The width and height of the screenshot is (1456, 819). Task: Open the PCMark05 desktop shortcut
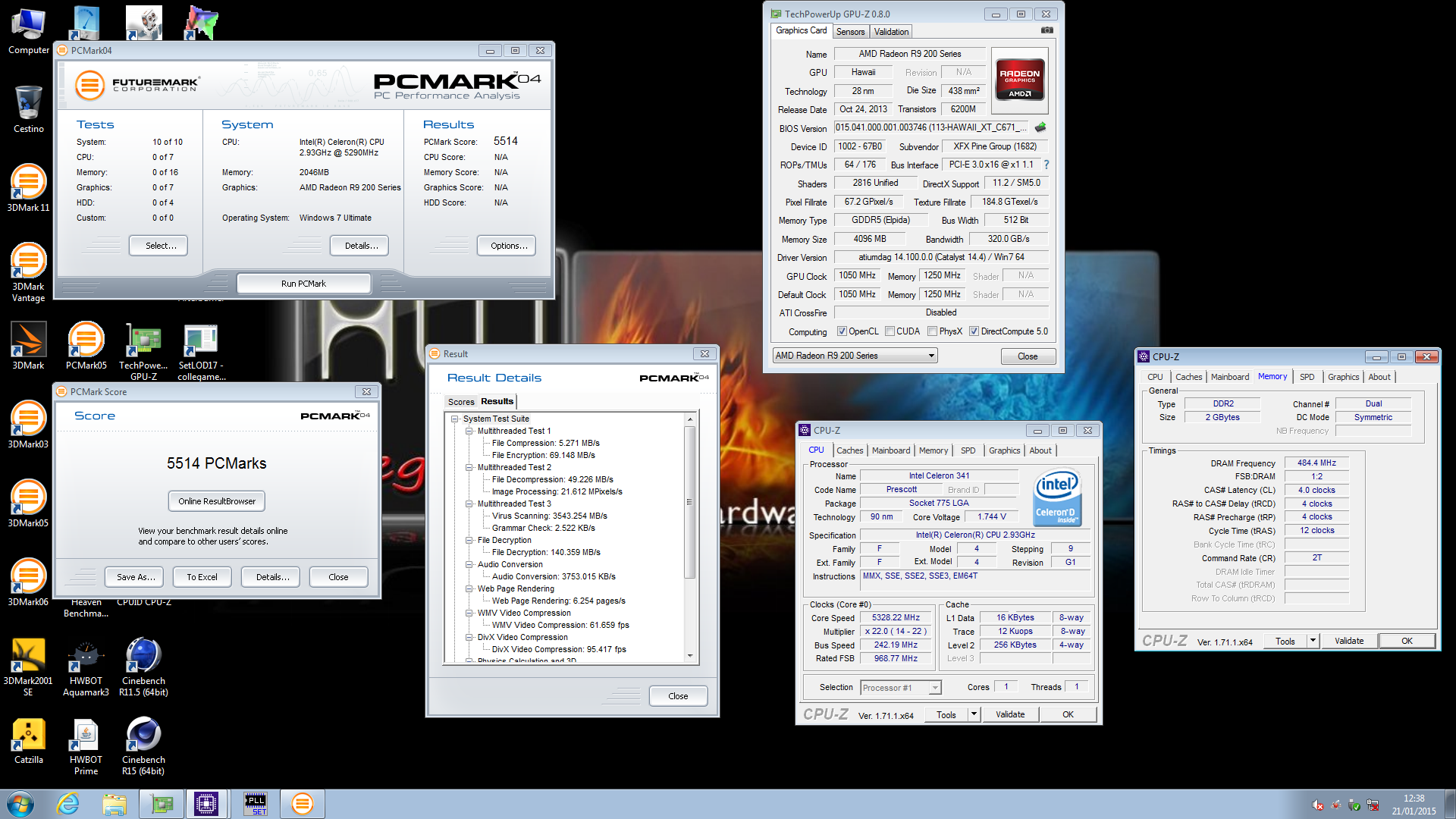click(x=86, y=345)
